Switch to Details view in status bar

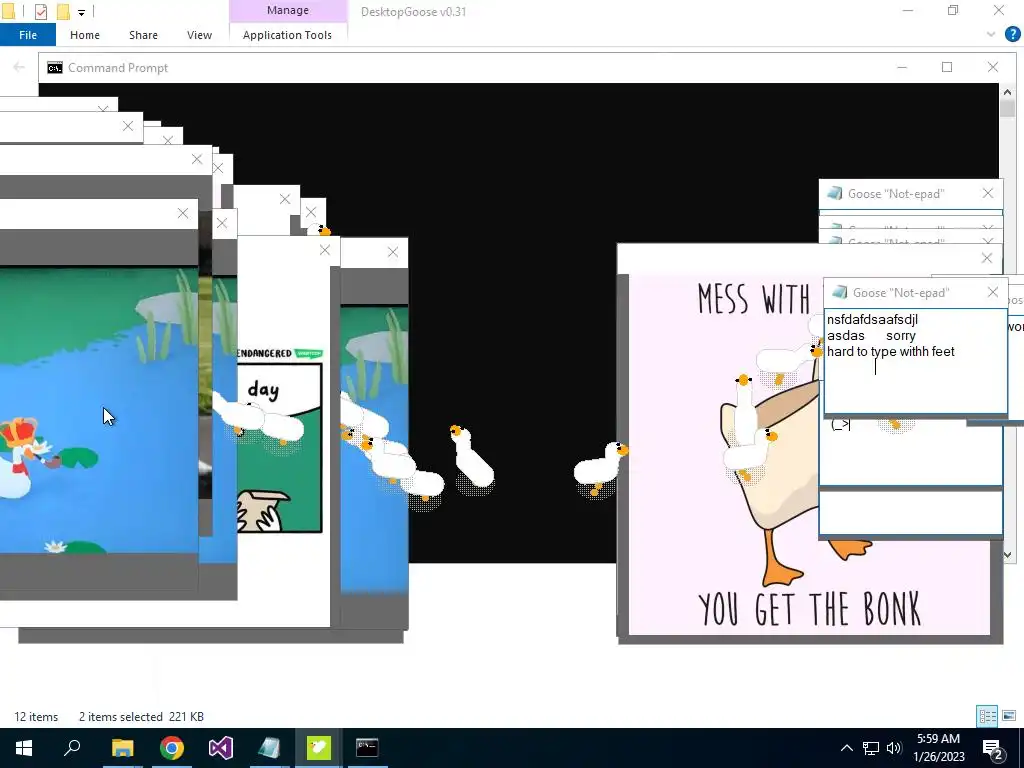(987, 716)
